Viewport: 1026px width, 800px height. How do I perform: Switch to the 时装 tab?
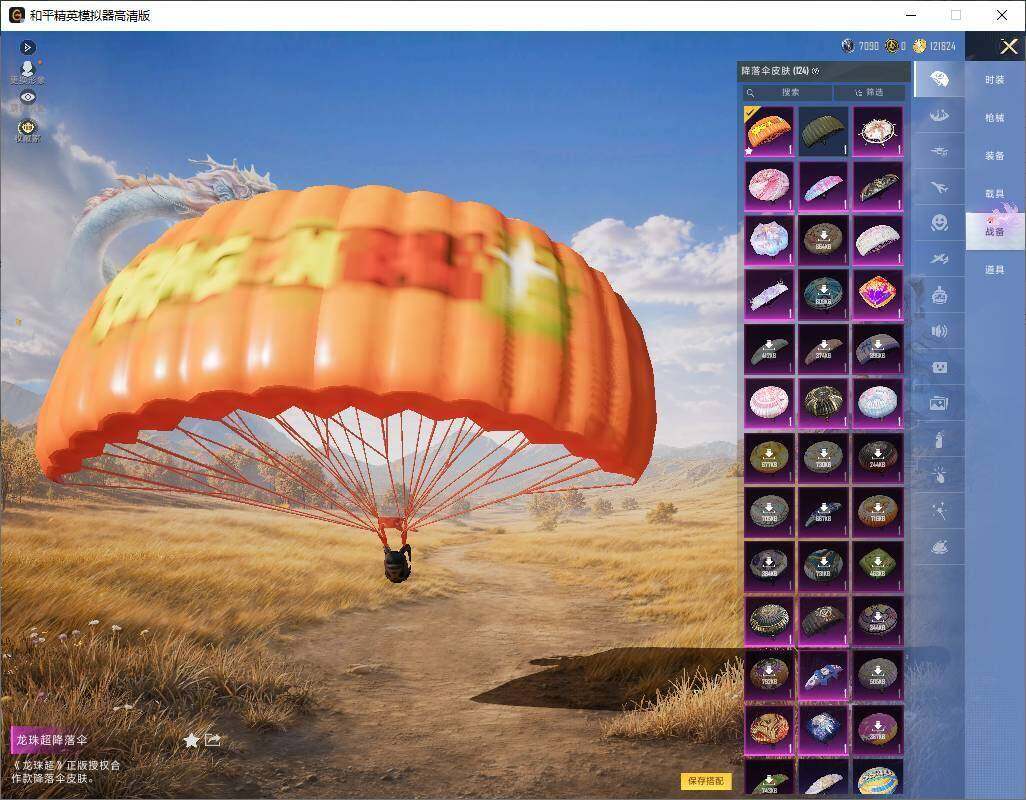995,80
